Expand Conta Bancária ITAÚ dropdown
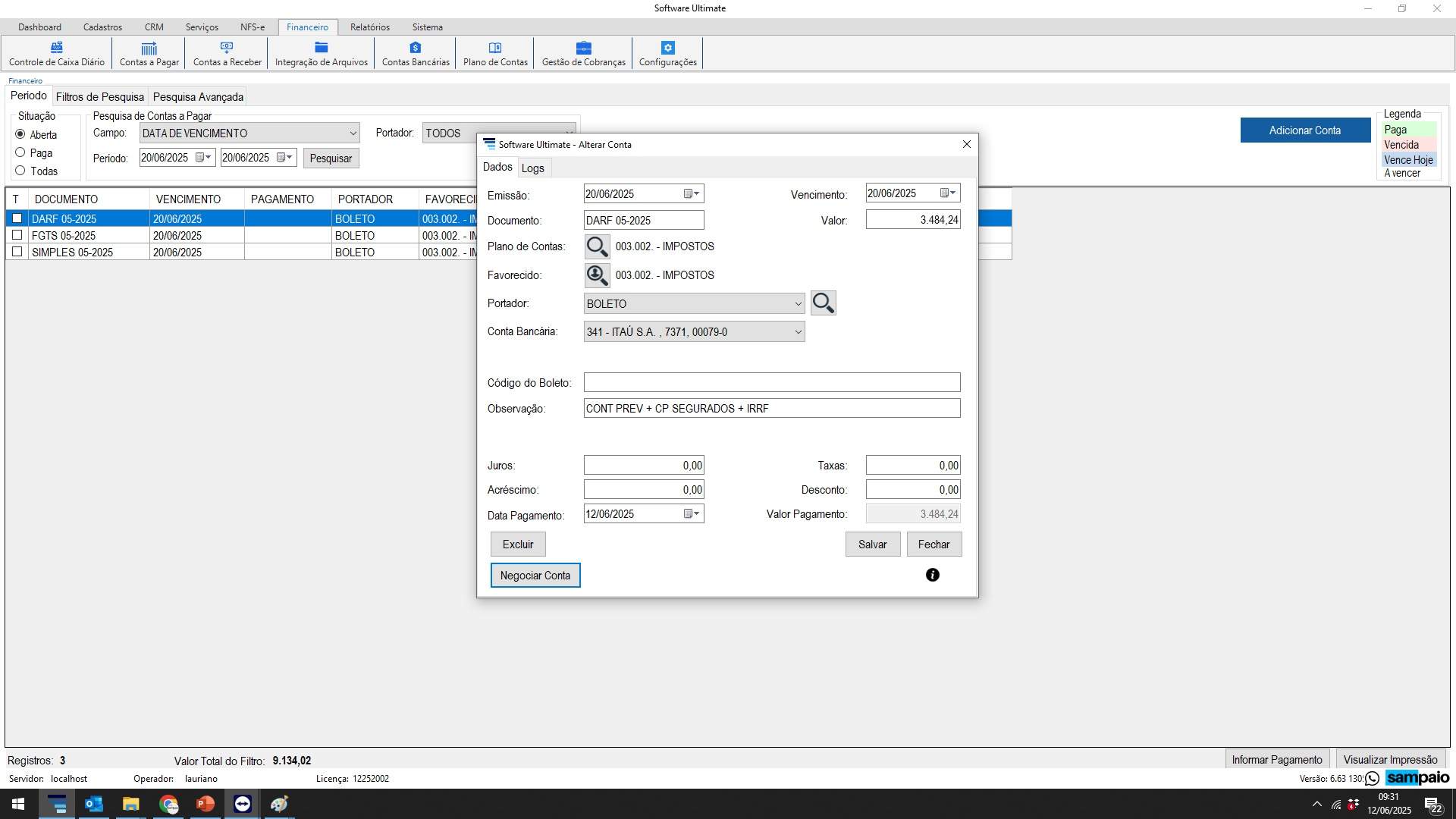 (798, 332)
